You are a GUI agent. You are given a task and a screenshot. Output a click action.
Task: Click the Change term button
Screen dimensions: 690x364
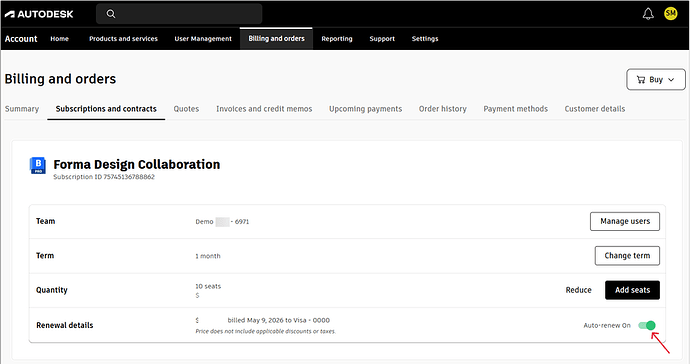627,256
